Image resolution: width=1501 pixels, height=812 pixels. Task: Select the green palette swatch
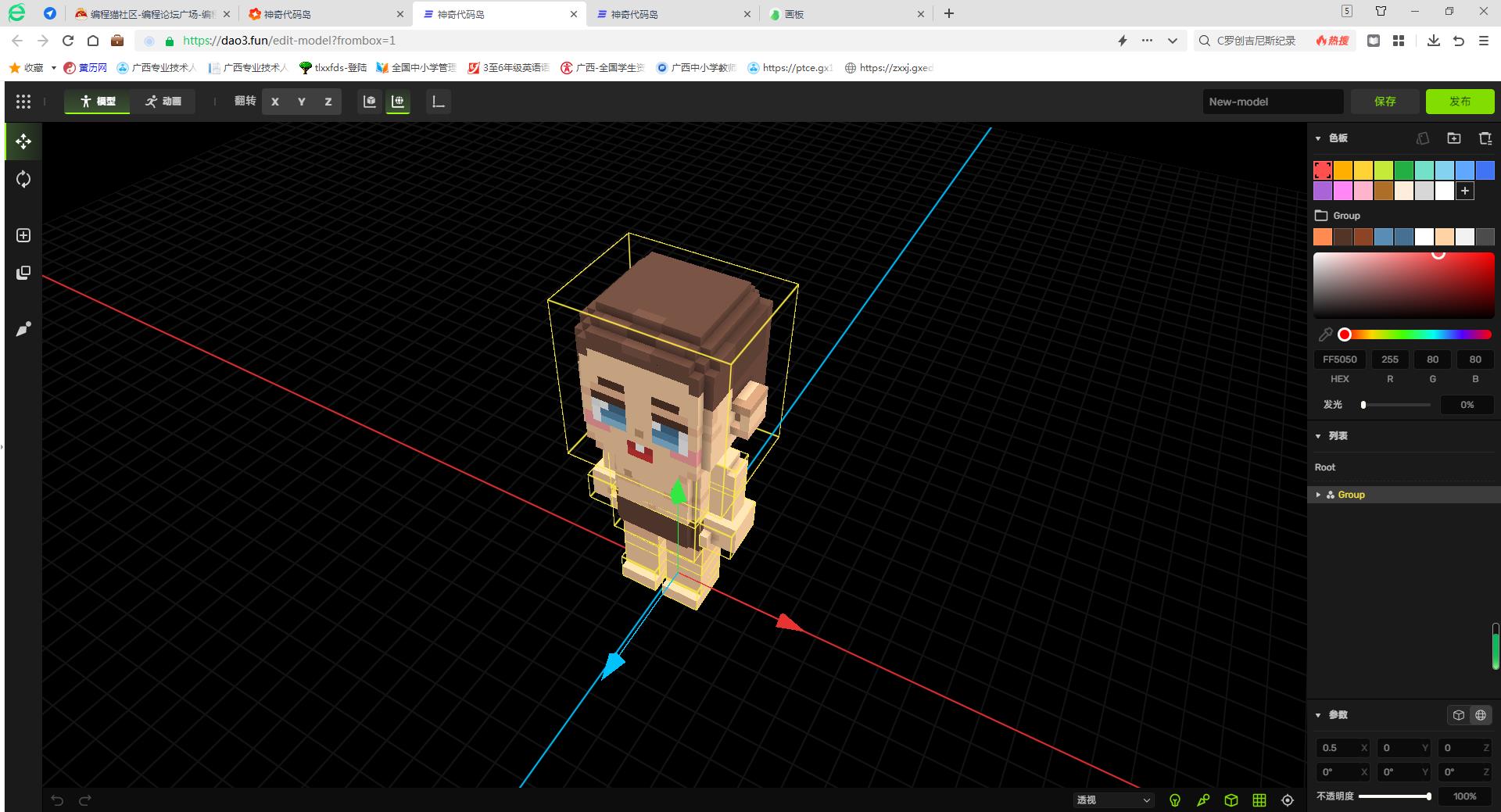point(1404,170)
